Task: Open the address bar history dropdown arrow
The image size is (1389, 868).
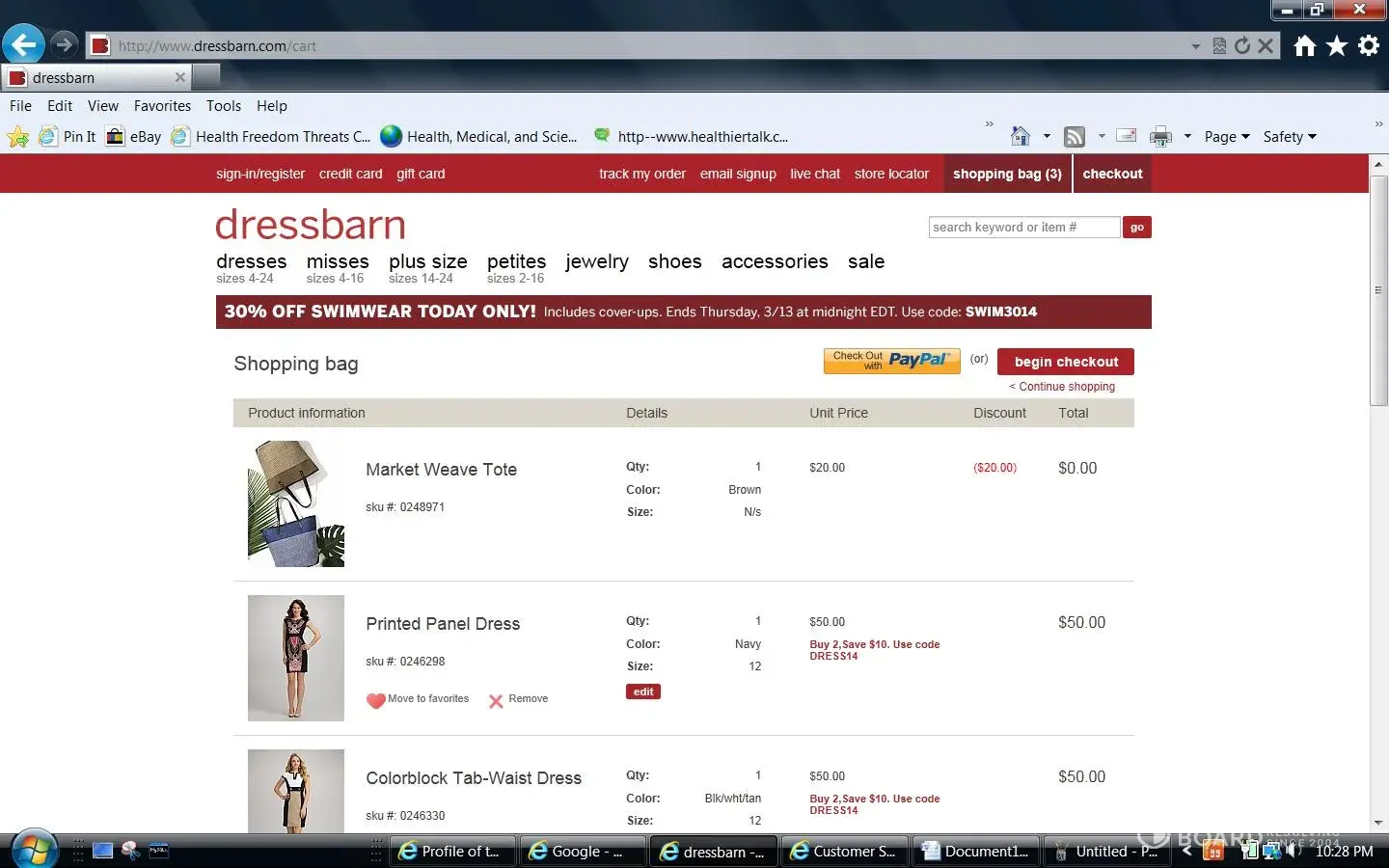Action: point(1195,46)
